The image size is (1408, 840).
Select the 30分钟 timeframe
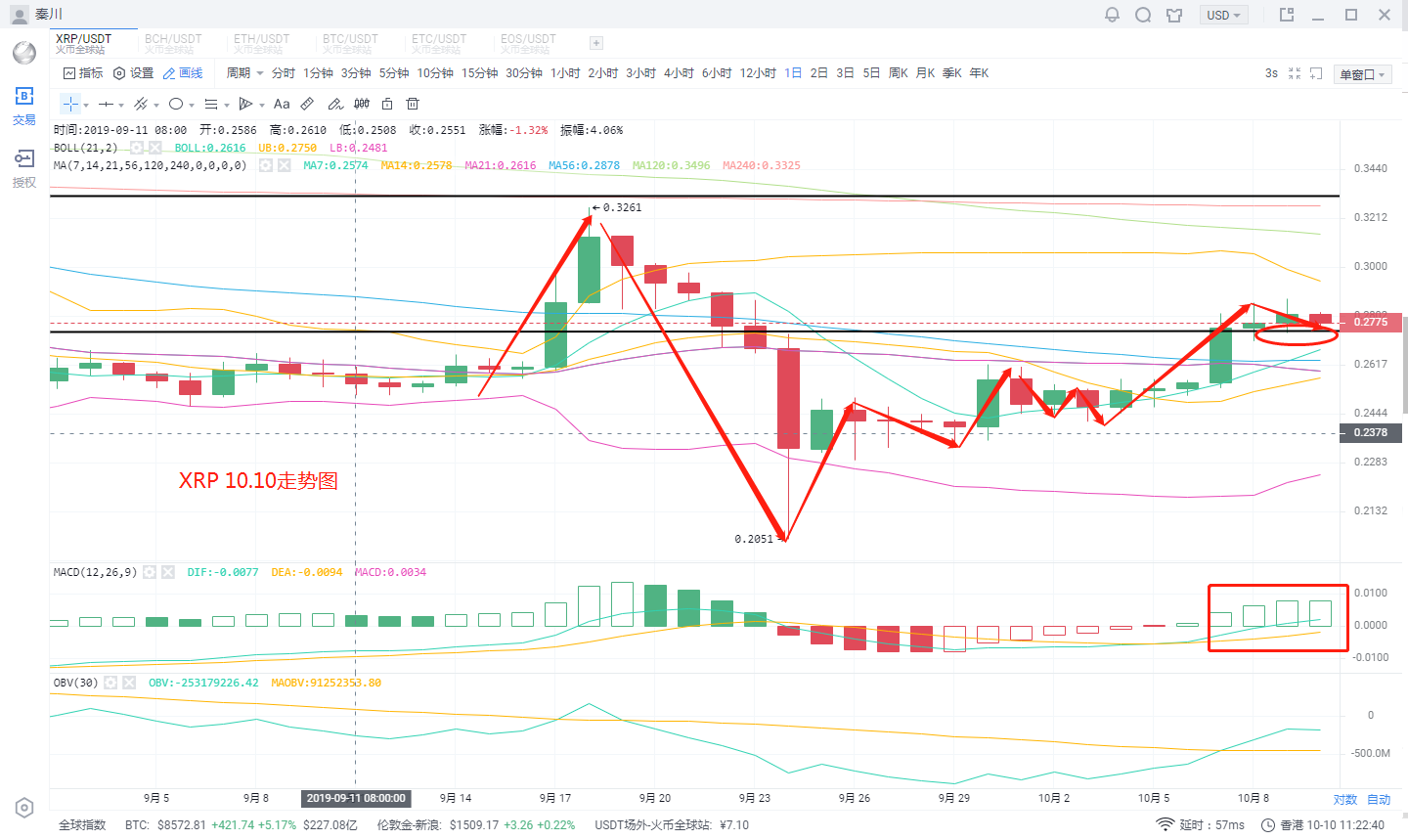[524, 73]
